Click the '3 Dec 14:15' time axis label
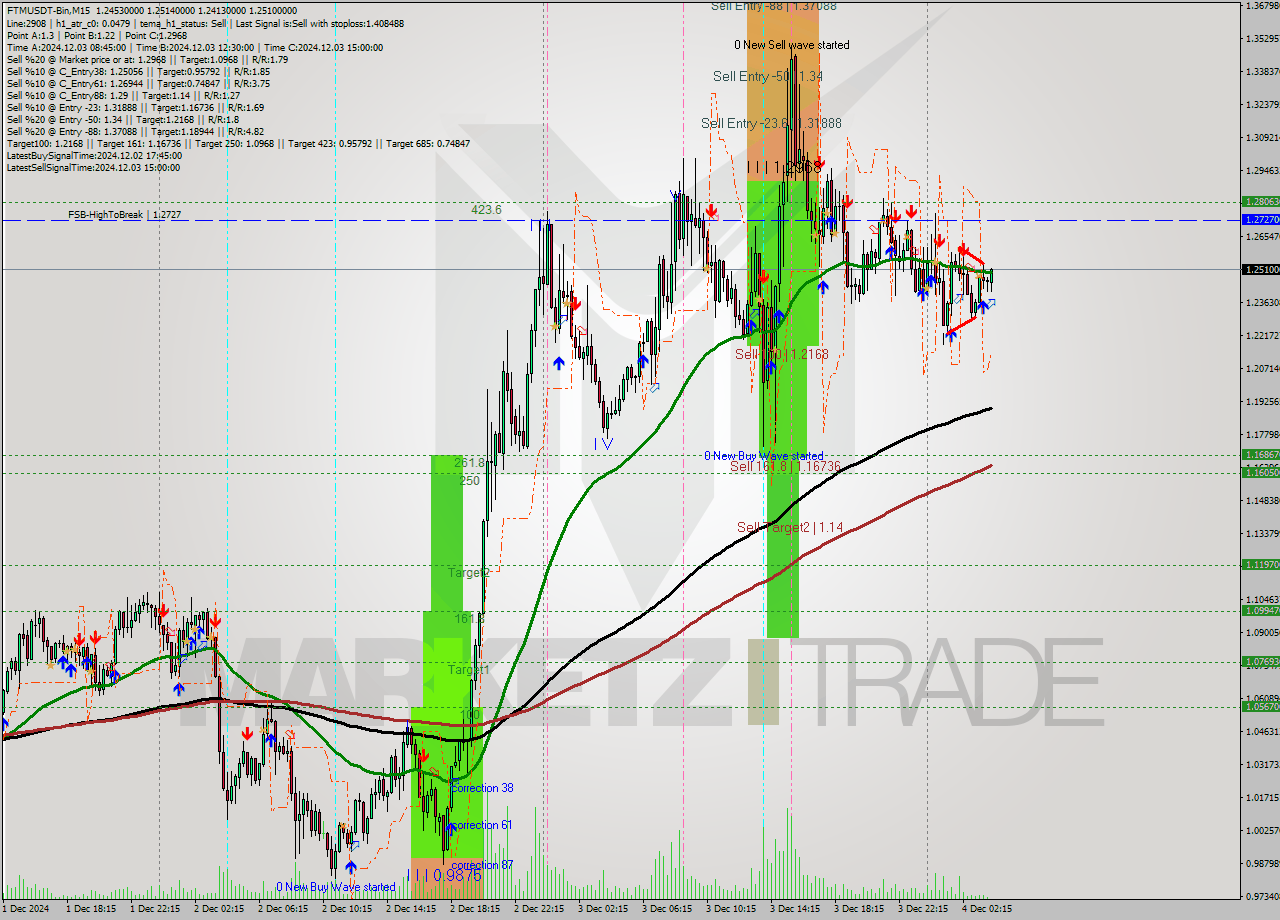The image size is (1280, 920). pos(797,909)
